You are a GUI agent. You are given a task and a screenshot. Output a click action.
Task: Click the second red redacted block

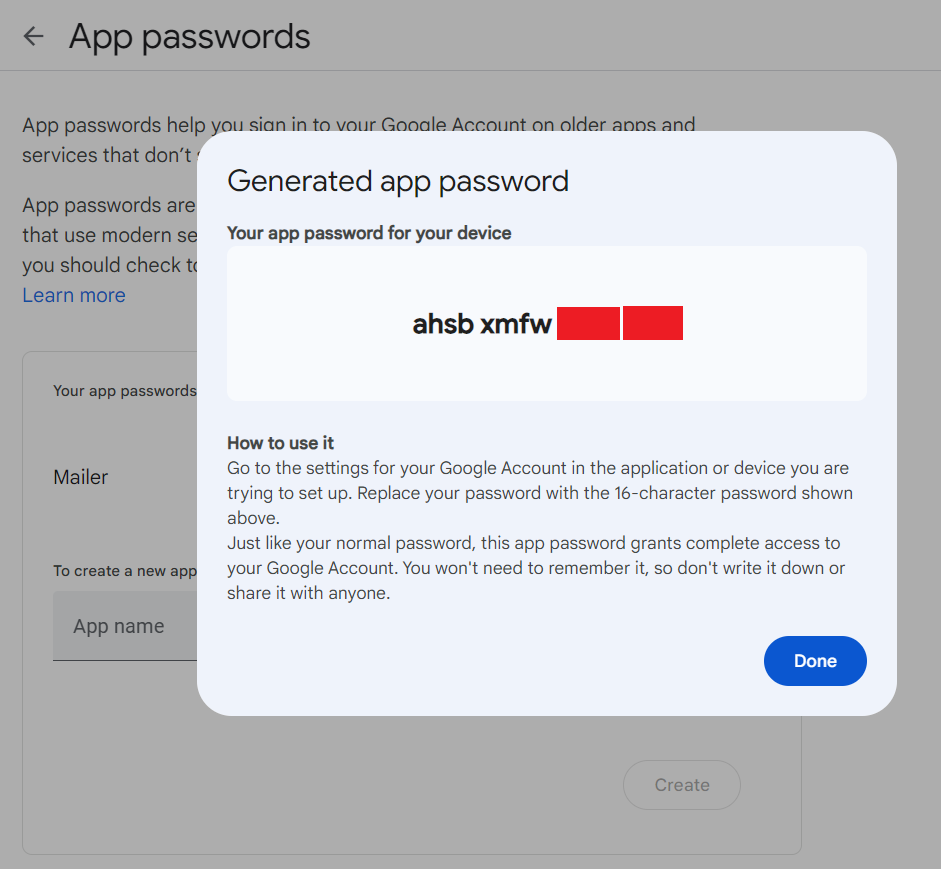point(653,324)
